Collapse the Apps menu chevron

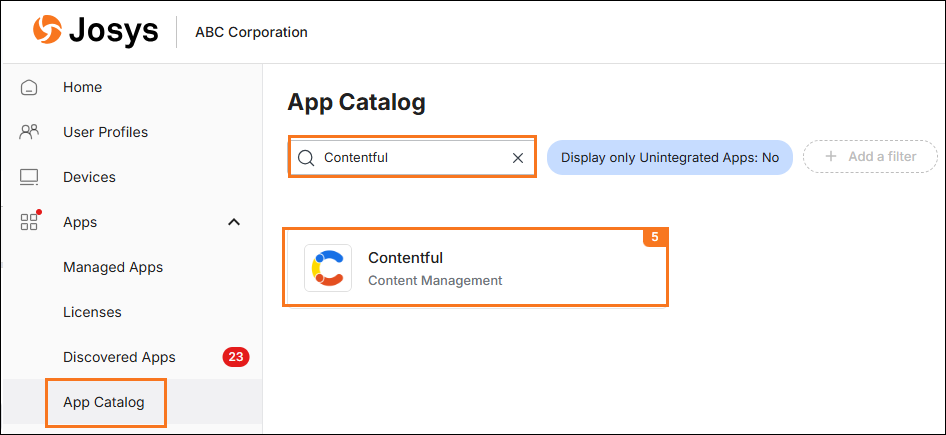click(x=234, y=222)
